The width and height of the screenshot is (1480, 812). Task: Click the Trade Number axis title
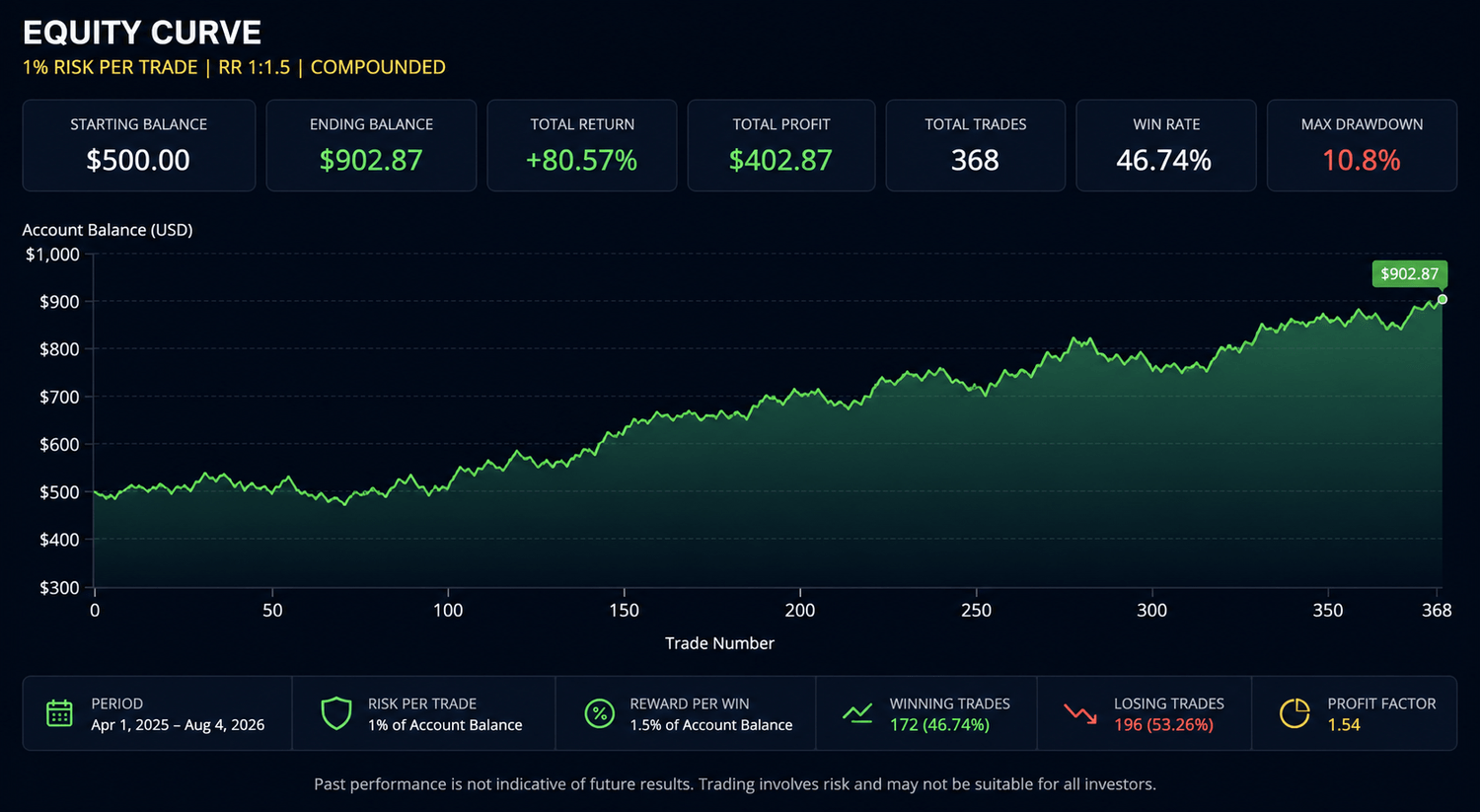pyautogui.click(x=719, y=643)
